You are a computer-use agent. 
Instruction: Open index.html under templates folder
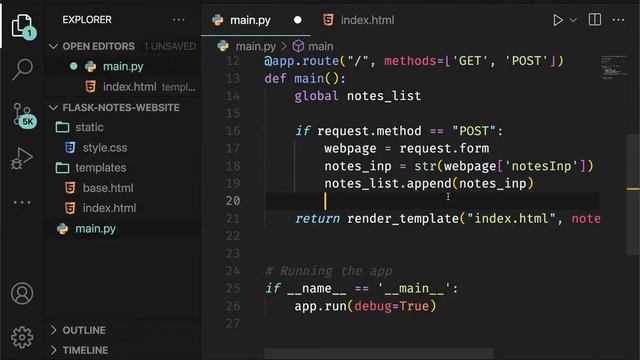click(122, 208)
